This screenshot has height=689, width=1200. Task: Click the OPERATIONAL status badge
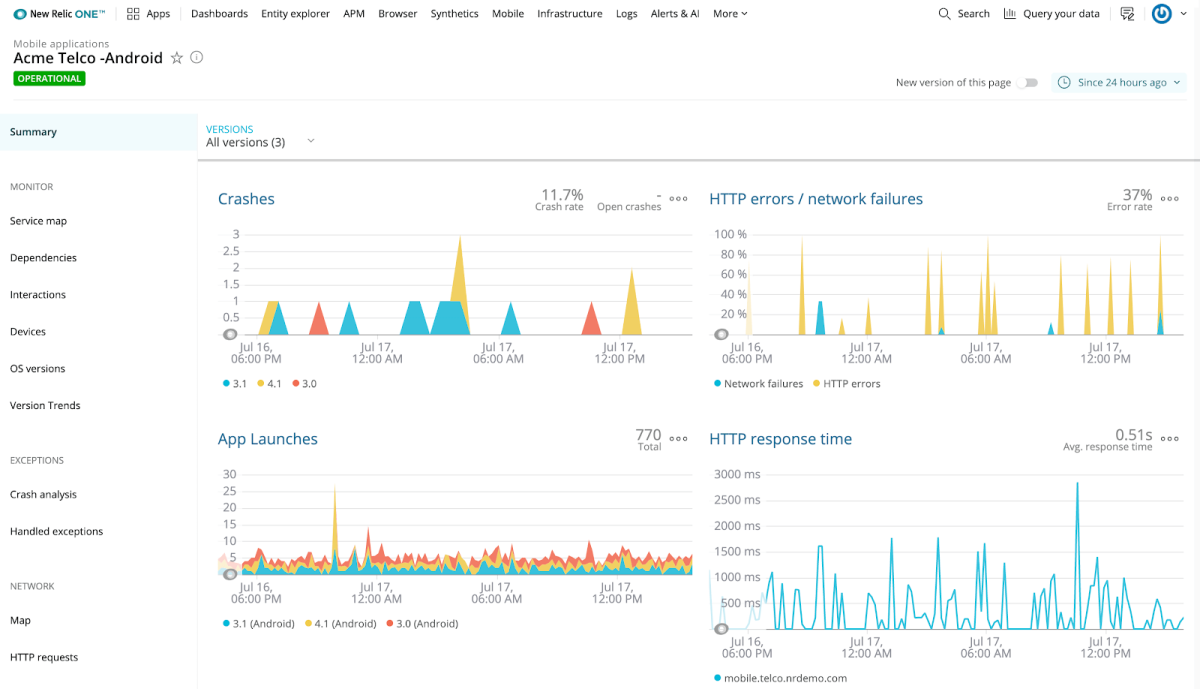pos(50,78)
